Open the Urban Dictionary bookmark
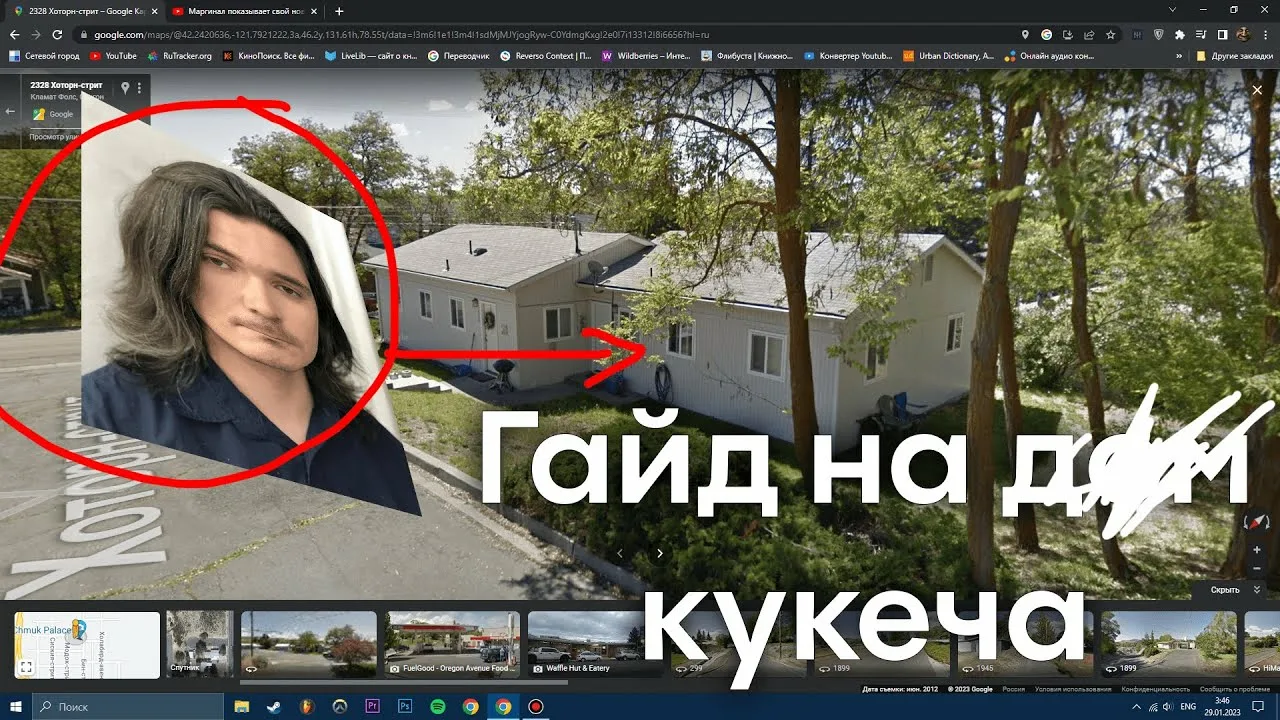This screenshot has height=720, width=1280. click(948, 56)
